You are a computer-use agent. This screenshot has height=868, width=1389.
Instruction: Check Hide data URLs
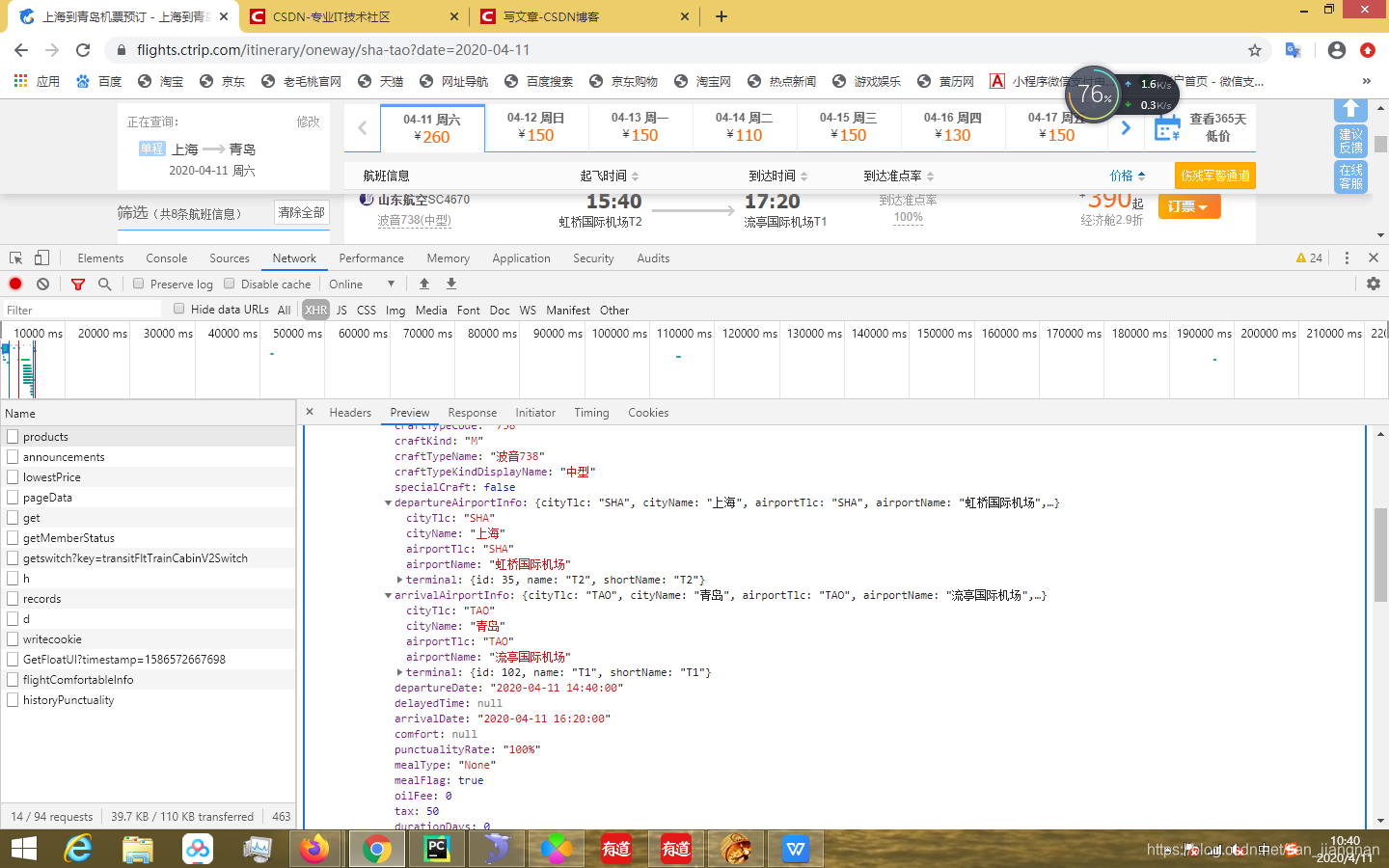[x=179, y=310]
